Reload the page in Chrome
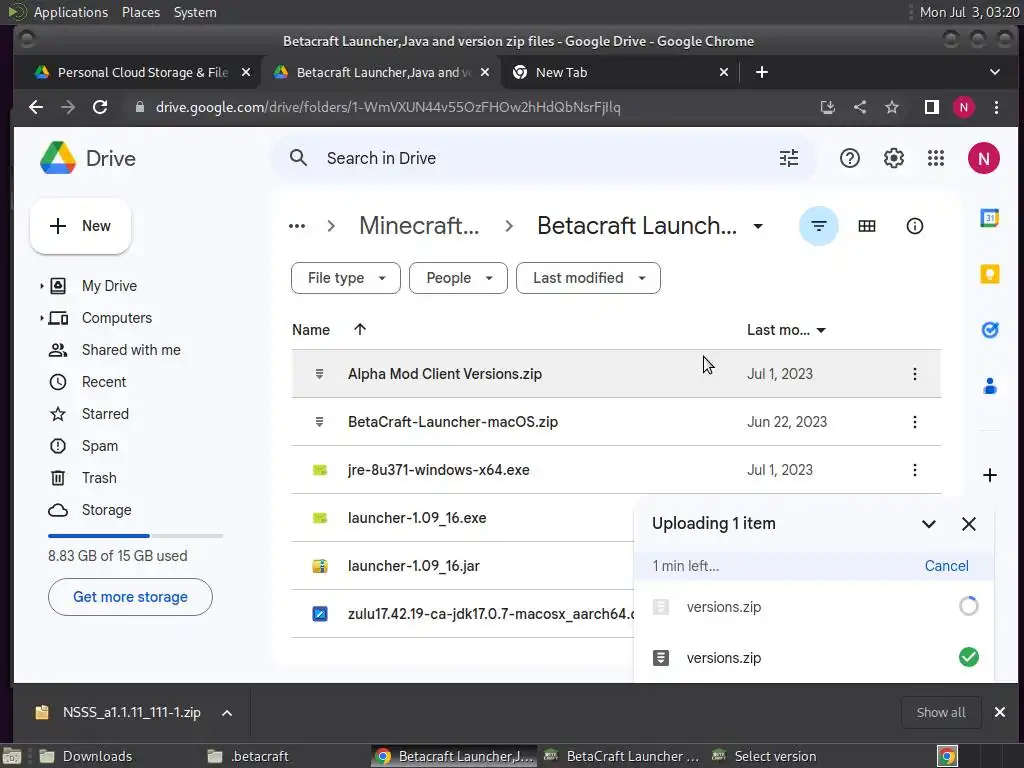The height and width of the screenshot is (768, 1024). pos(100,107)
